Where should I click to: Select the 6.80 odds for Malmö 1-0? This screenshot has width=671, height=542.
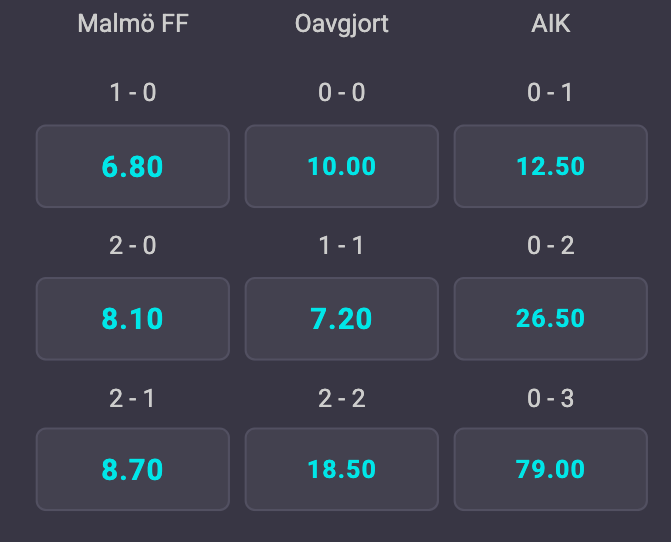coord(133,166)
